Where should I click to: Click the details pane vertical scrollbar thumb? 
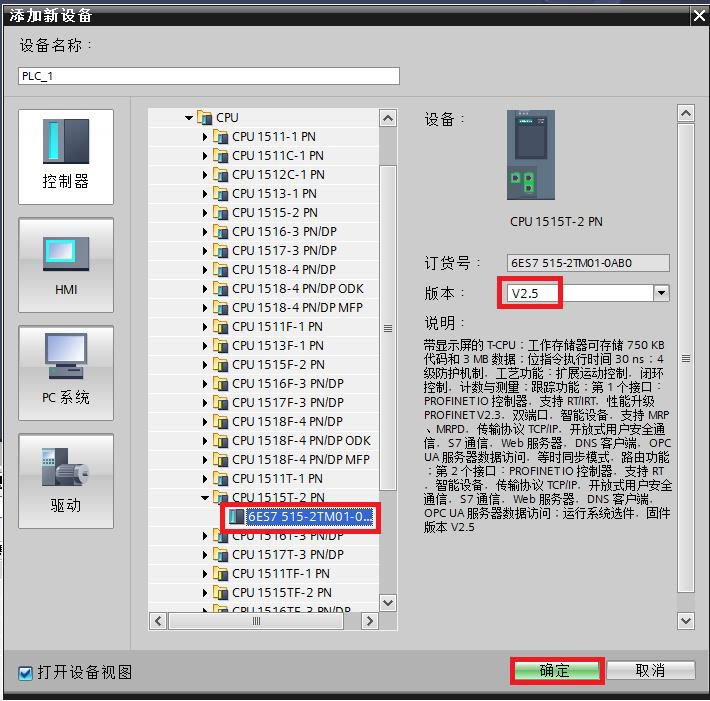coord(686,358)
